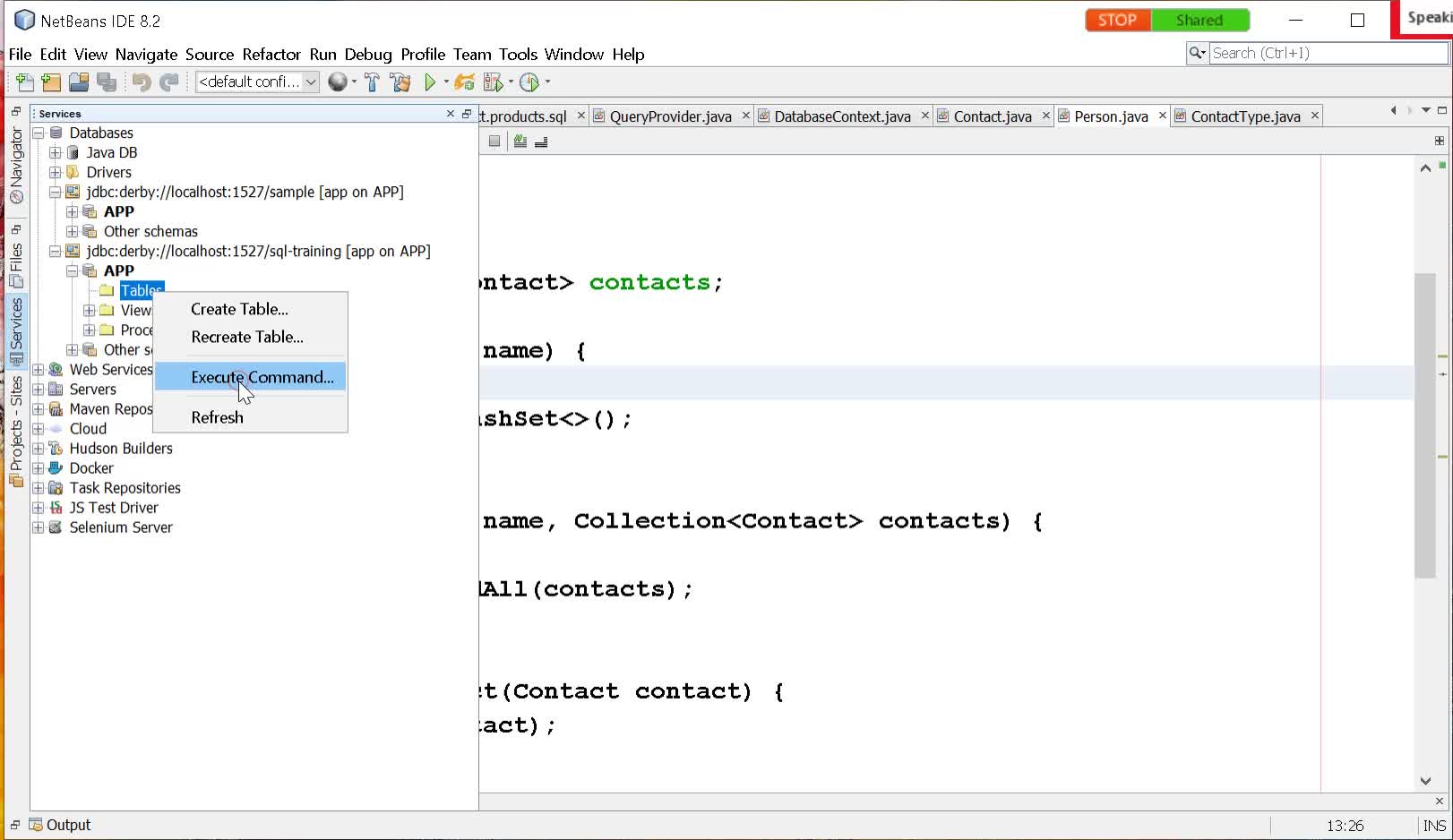Switch to the DatabaseContext.java tab
Image resolution: width=1453 pixels, height=840 pixels.
(x=841, y=116)
